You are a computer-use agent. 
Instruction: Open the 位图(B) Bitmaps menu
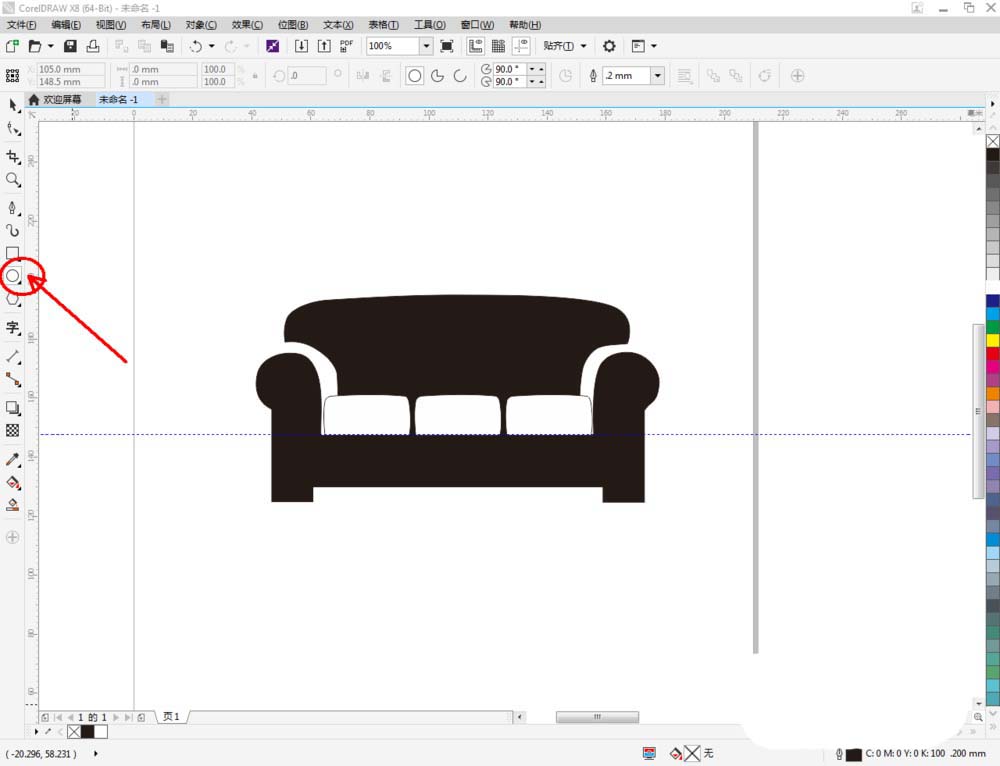[x=293, y=25]
